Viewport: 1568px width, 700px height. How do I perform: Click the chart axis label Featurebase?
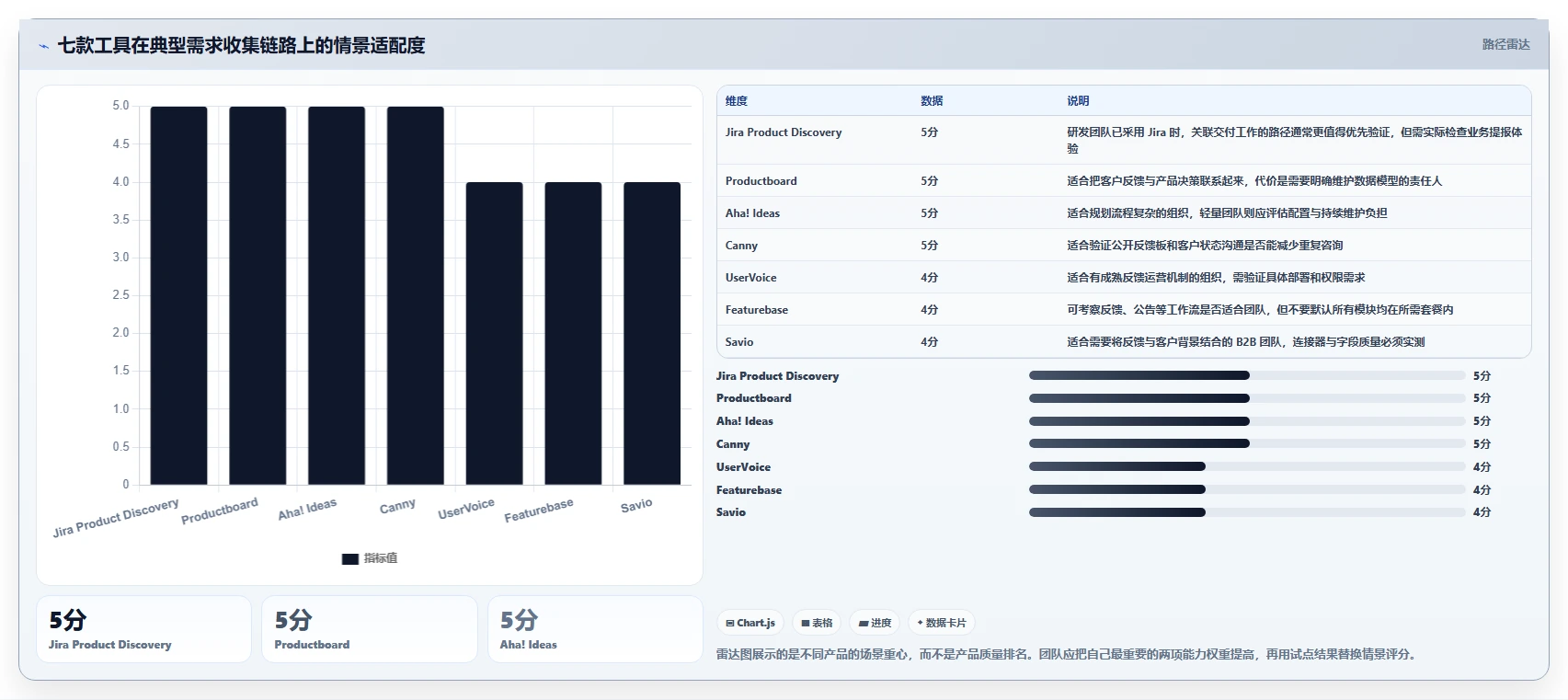click(539, 511)
